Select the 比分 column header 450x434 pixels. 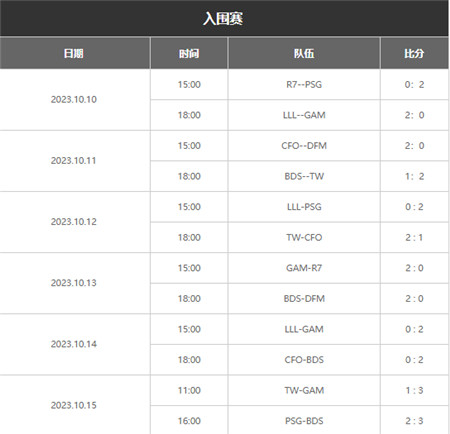pos(414,53)
